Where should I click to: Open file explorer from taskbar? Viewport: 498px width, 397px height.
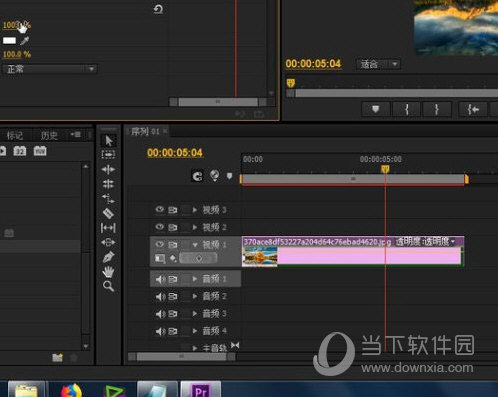pos(26,389)
